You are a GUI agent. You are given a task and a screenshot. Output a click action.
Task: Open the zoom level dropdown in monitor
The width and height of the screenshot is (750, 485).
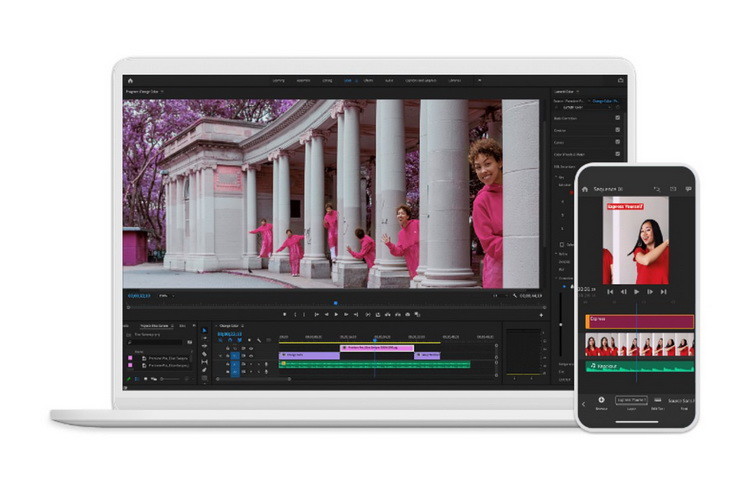pos(166,296)
